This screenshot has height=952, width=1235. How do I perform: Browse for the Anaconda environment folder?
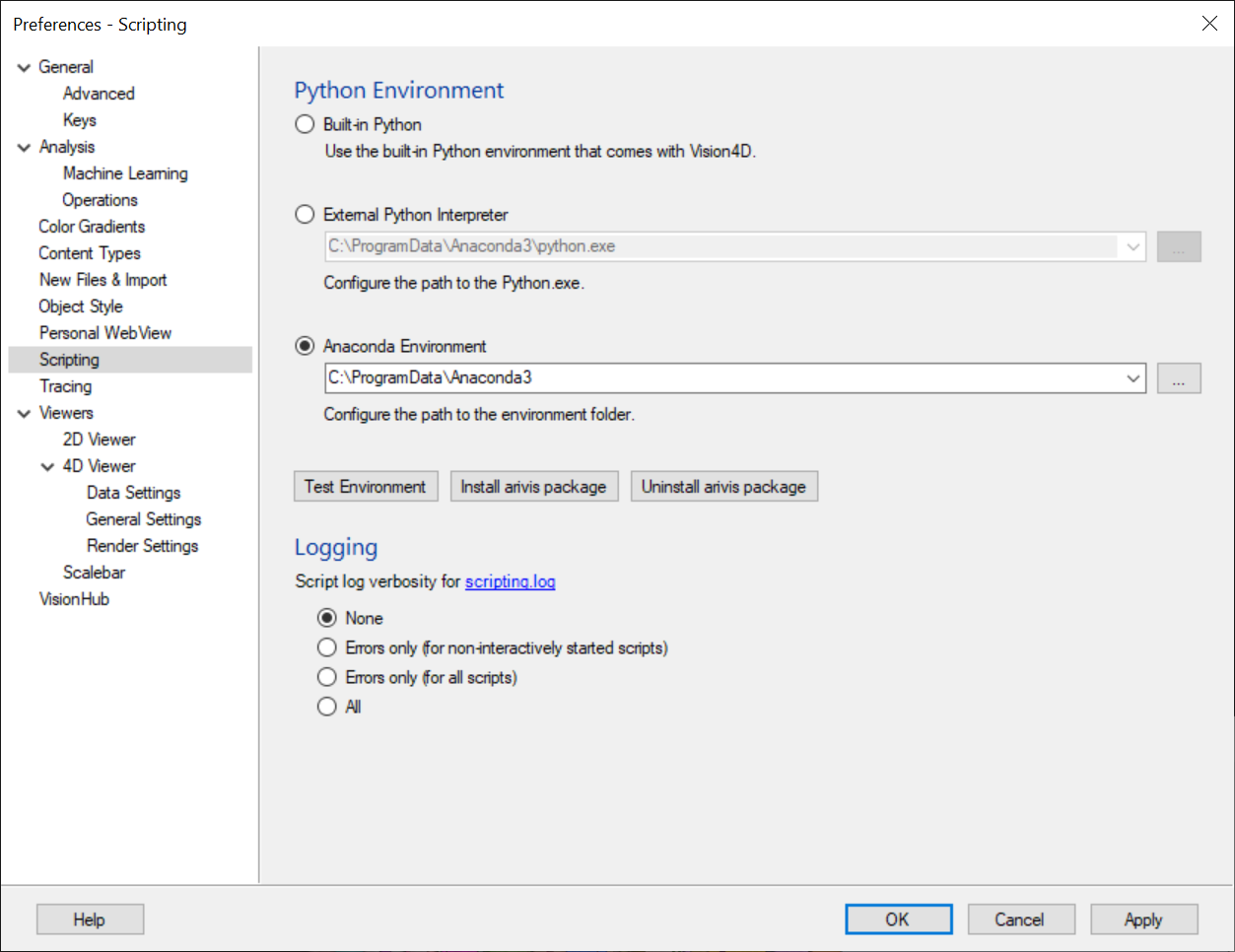(1179, 378)
